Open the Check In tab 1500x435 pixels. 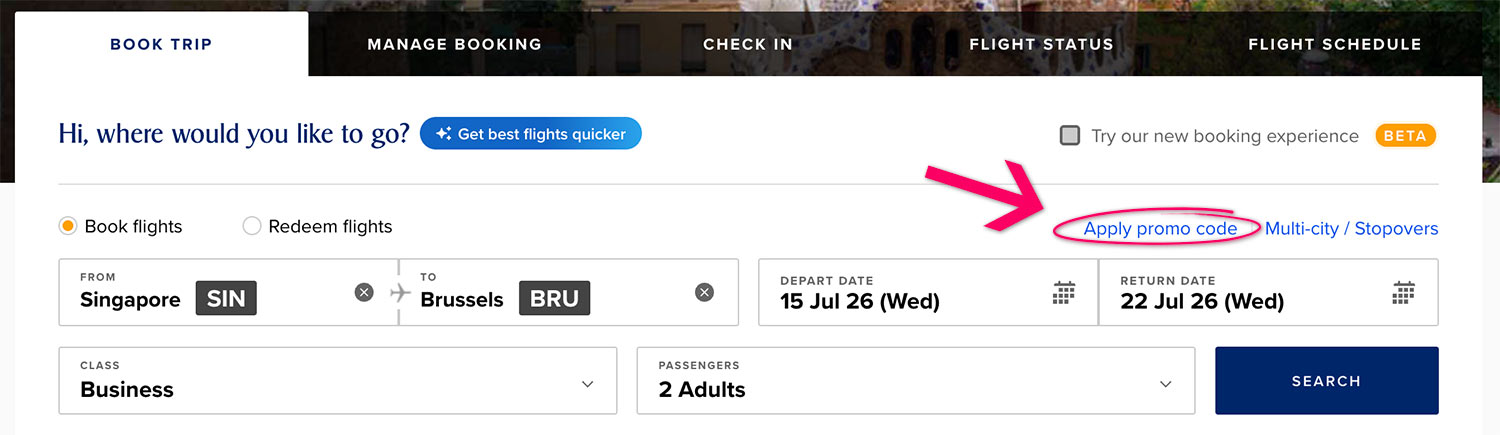click(x=748, y=44)
